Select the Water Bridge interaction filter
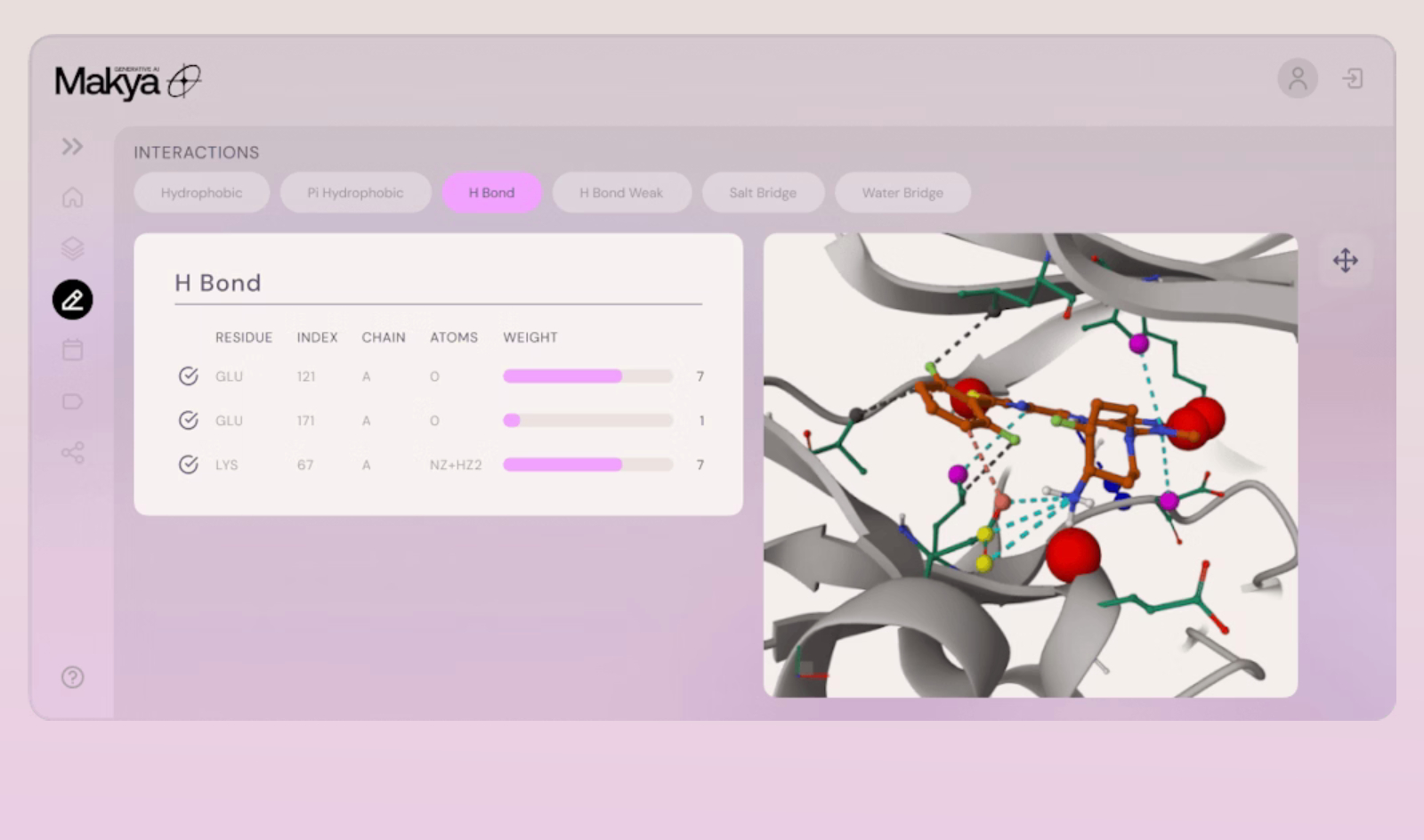The image size is (1424, 840). 902,192
